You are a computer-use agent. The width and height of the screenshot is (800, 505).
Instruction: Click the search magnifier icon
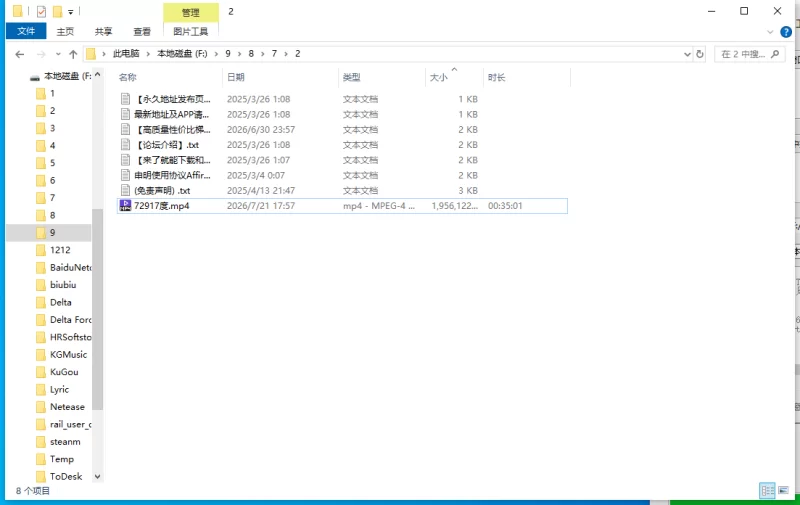776,54
